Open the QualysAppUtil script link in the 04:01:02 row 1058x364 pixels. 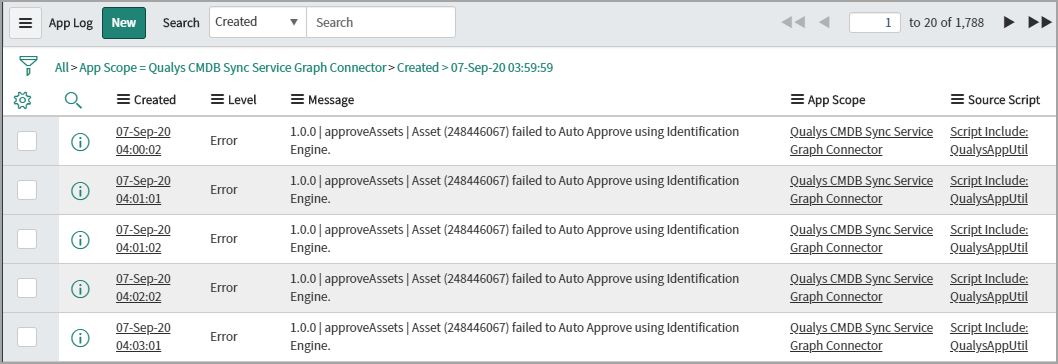point(989,238)
